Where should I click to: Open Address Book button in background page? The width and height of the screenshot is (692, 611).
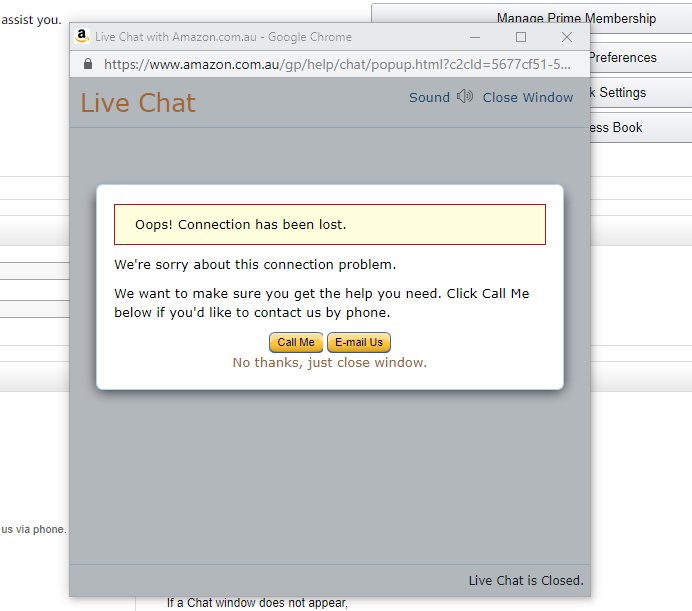(x=641, y=128)
